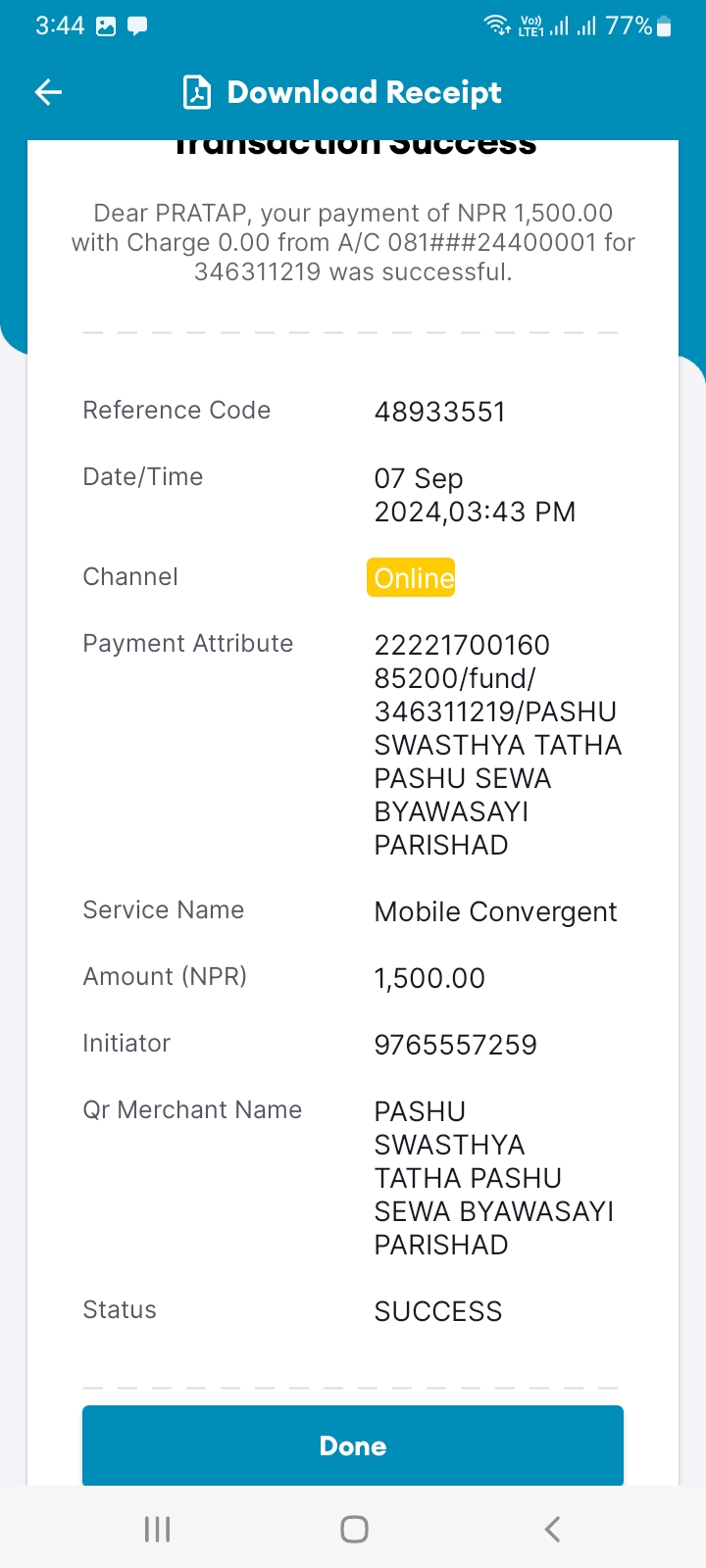Tap the initiator number 9765557259
Screen dimensions: 706x1568
455,1045
